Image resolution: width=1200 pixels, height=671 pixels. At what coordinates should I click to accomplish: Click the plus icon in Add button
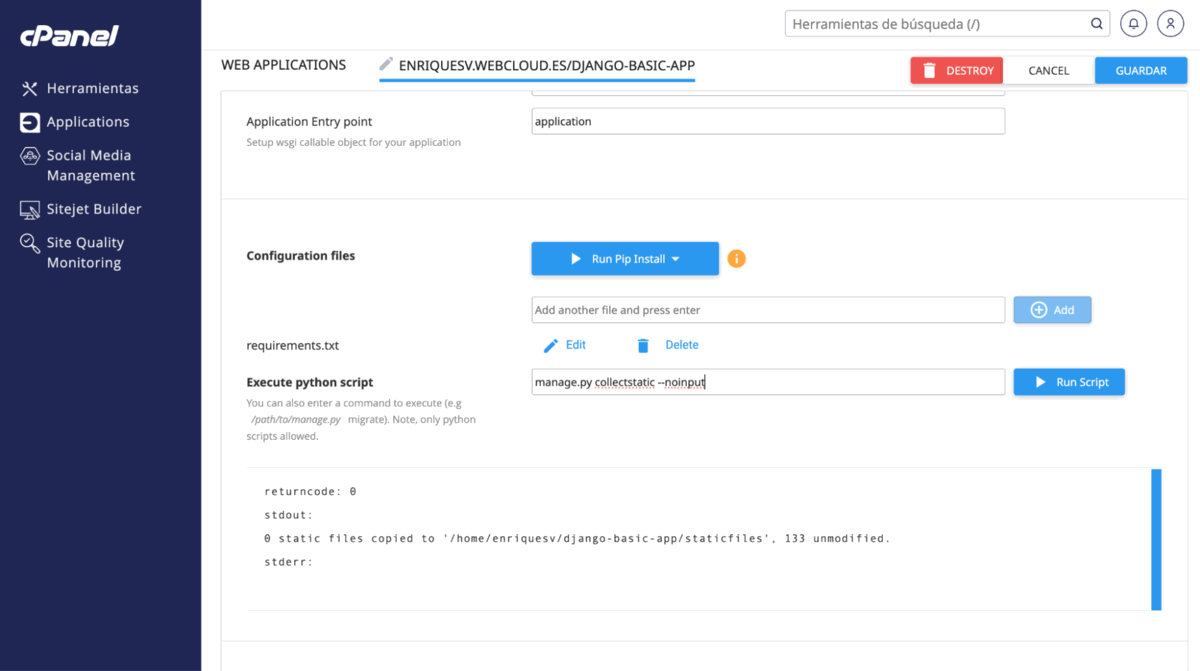point(1039,310)
